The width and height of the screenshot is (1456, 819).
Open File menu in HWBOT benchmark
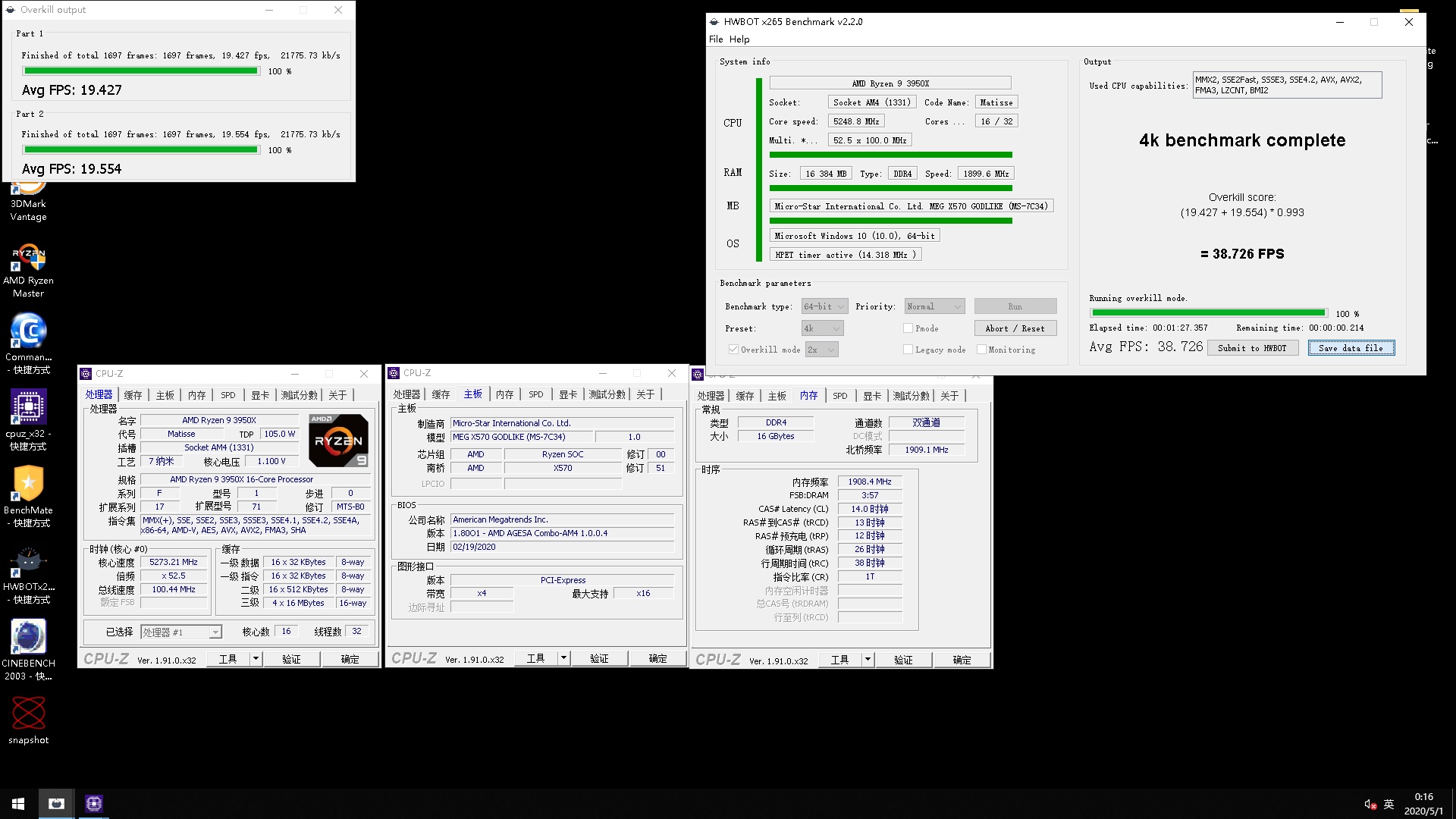716,39
